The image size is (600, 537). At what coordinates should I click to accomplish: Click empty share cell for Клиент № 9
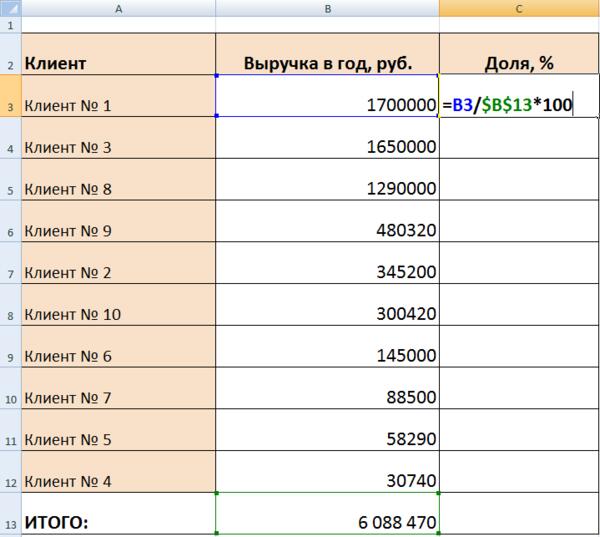click(x=519, y=221)
